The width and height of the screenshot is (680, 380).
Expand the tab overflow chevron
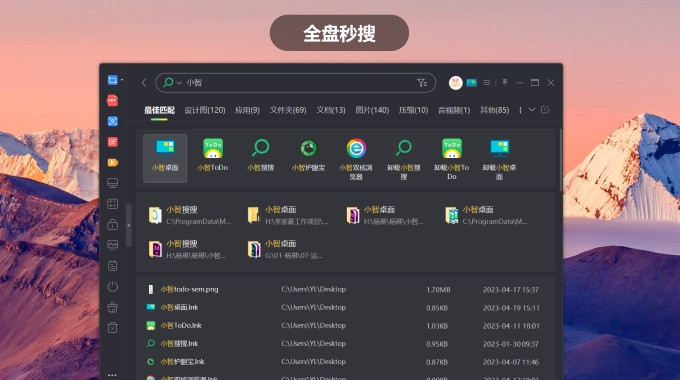tap(532, 110)
